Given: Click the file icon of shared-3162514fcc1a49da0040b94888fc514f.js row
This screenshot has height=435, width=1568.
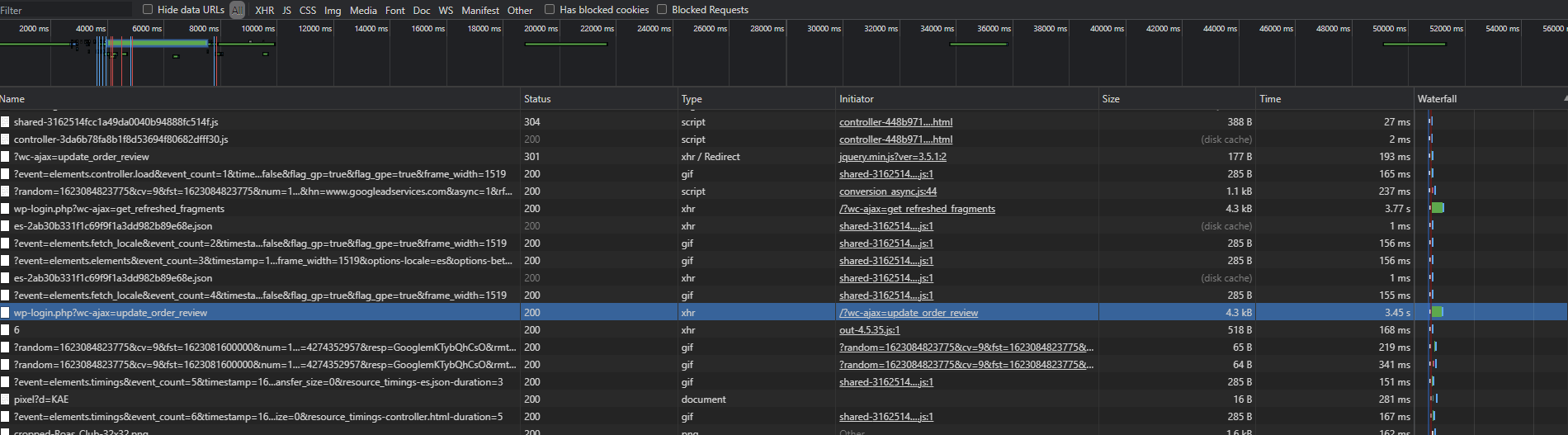Looking at the screenshot, I should 5,122.
